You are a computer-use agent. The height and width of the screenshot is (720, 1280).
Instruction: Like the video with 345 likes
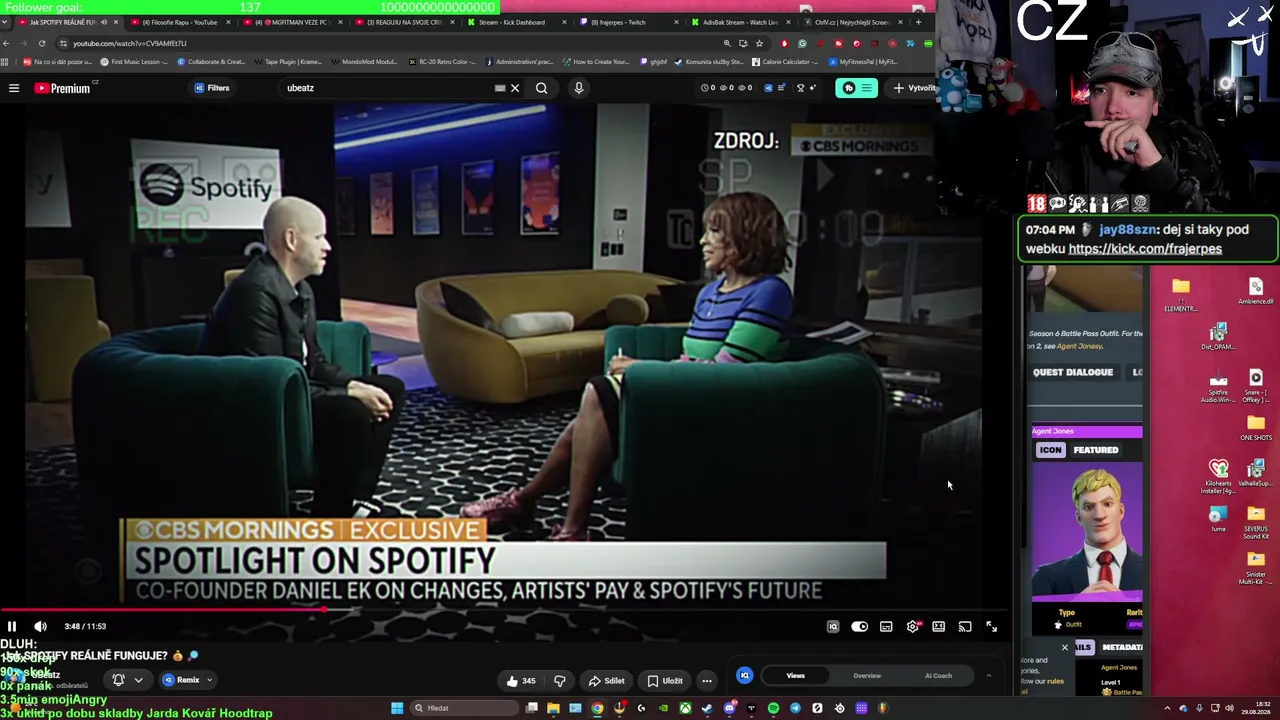[521, 681]
